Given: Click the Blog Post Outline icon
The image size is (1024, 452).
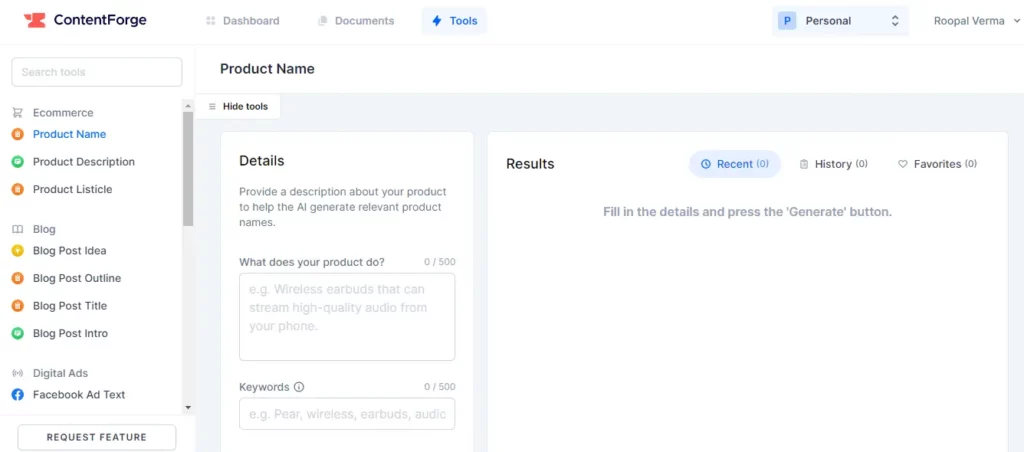Looking at the screenshot, I should (x=17, y=278).
